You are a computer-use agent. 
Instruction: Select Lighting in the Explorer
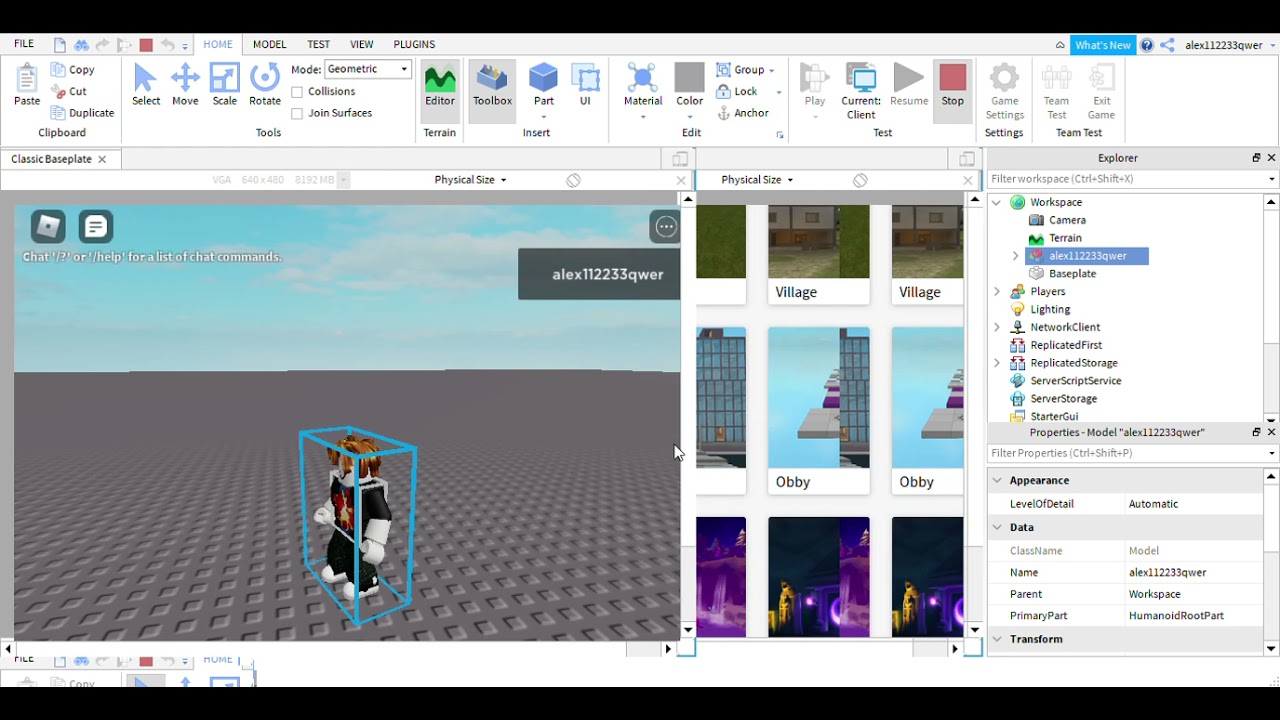tap(1050, 310)
